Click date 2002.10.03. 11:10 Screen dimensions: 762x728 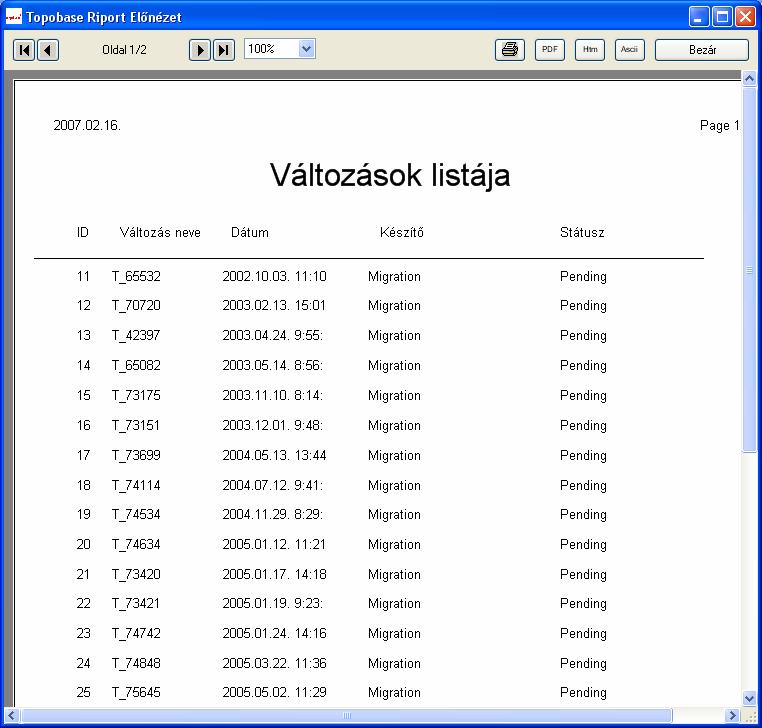[275, 276]
